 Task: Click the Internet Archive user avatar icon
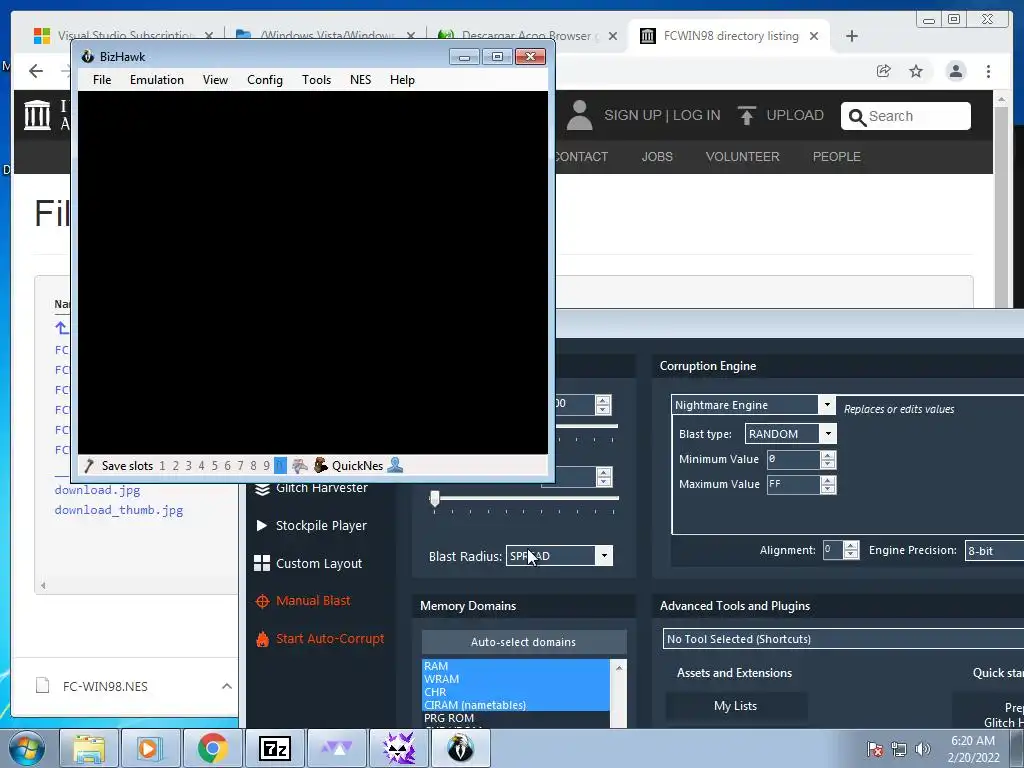(x=579, y=116)
